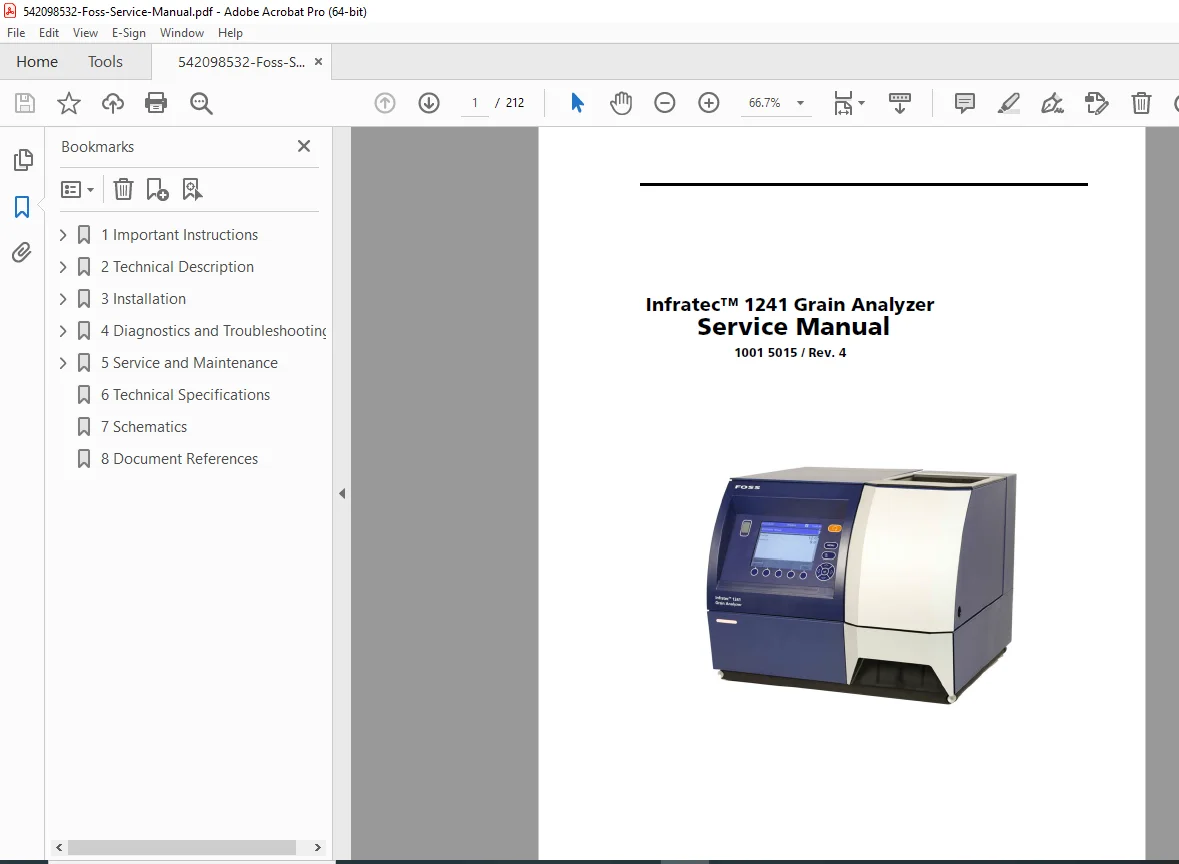Viewport: 1179px width, 864px height.
Task: Click the toolbar Delete trash icon
Action: tap(1141, 103)
